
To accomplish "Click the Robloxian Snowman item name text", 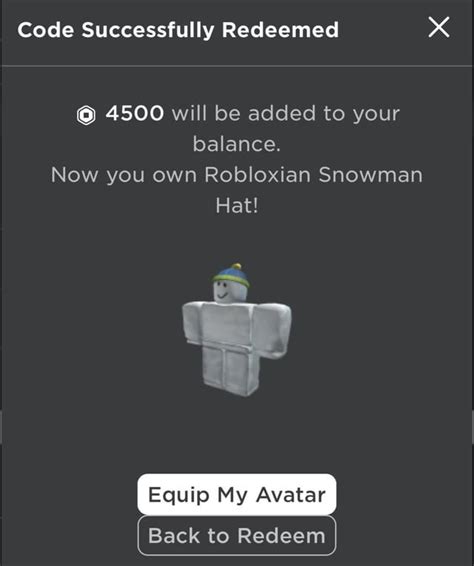I will click(x=313, y=175).
